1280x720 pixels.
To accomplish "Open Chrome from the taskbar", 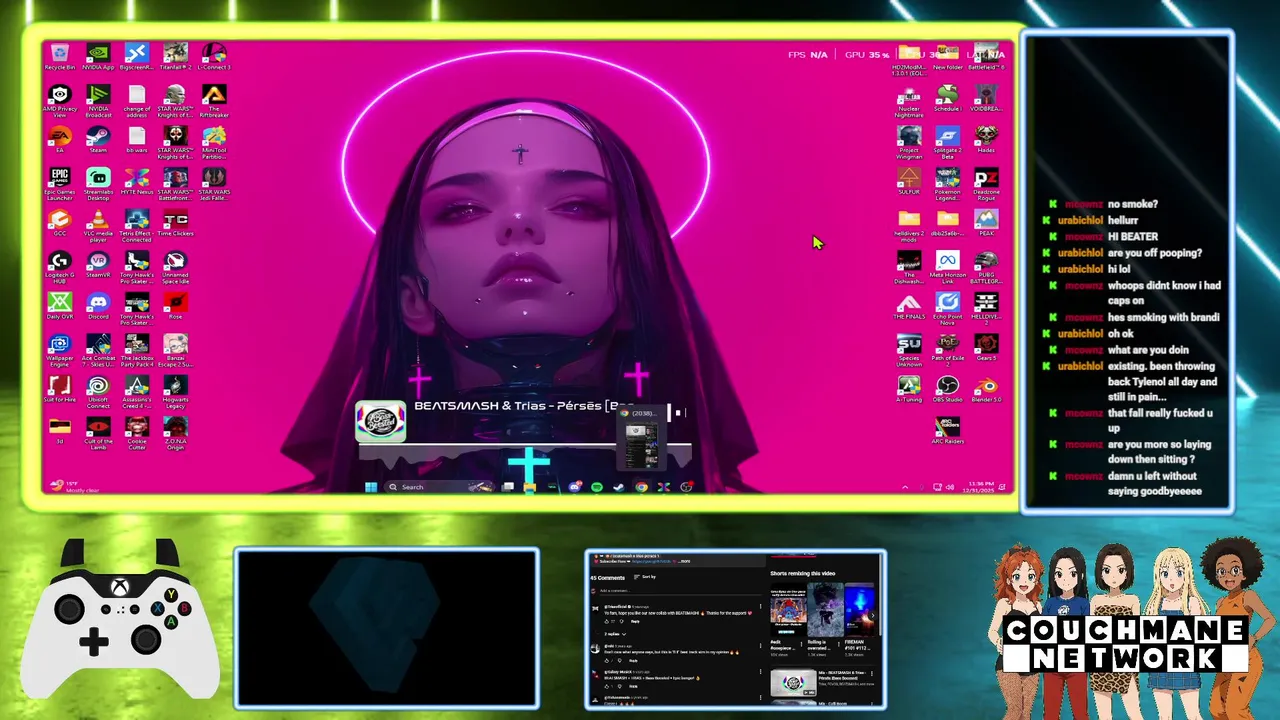I will tap(641, 487).
